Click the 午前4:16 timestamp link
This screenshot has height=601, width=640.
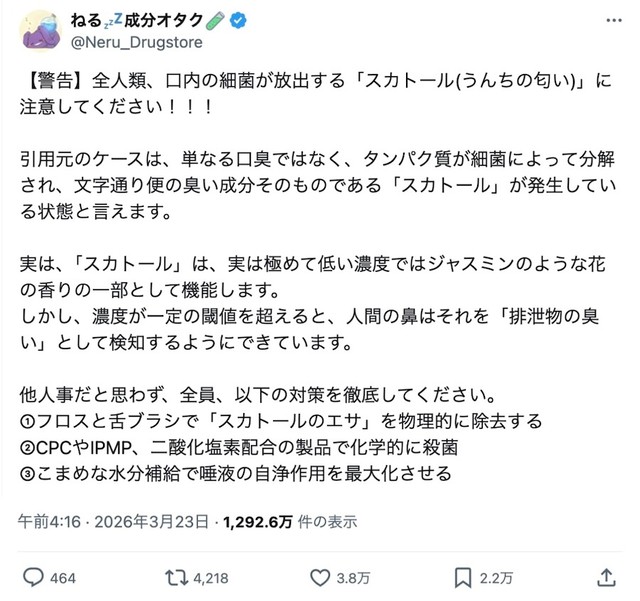point(48,521)
